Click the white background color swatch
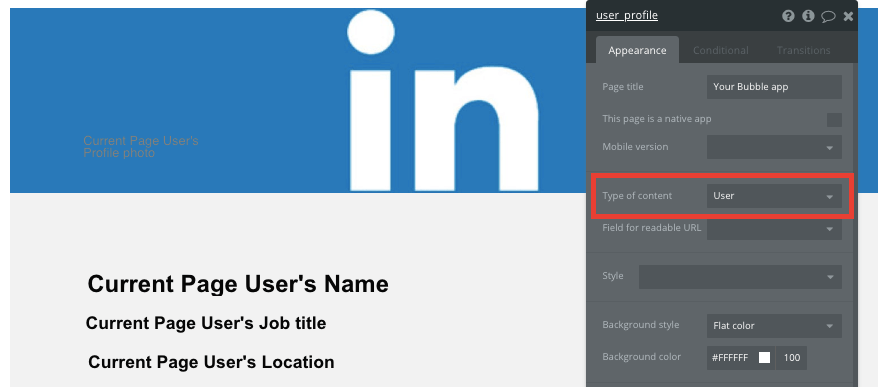The image size is (886, 387). click(x=765, y=358)
